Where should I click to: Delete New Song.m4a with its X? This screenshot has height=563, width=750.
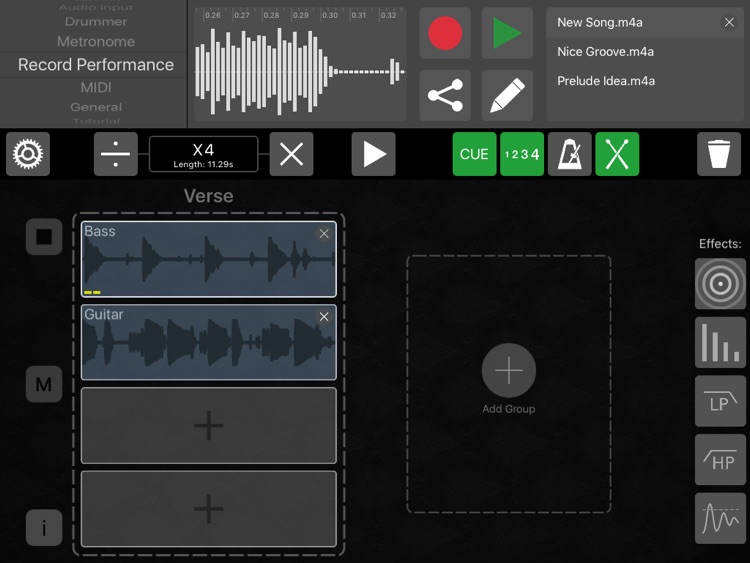[x=729, y=22]
